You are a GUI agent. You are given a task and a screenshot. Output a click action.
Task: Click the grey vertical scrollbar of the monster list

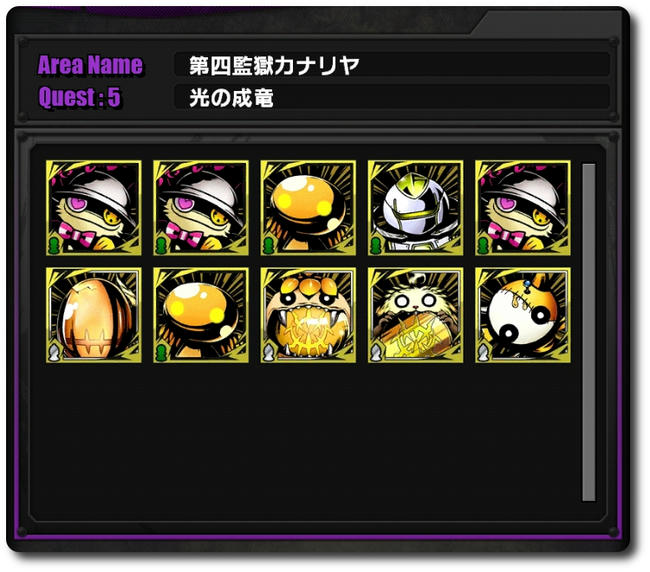[x=589, y=332]
